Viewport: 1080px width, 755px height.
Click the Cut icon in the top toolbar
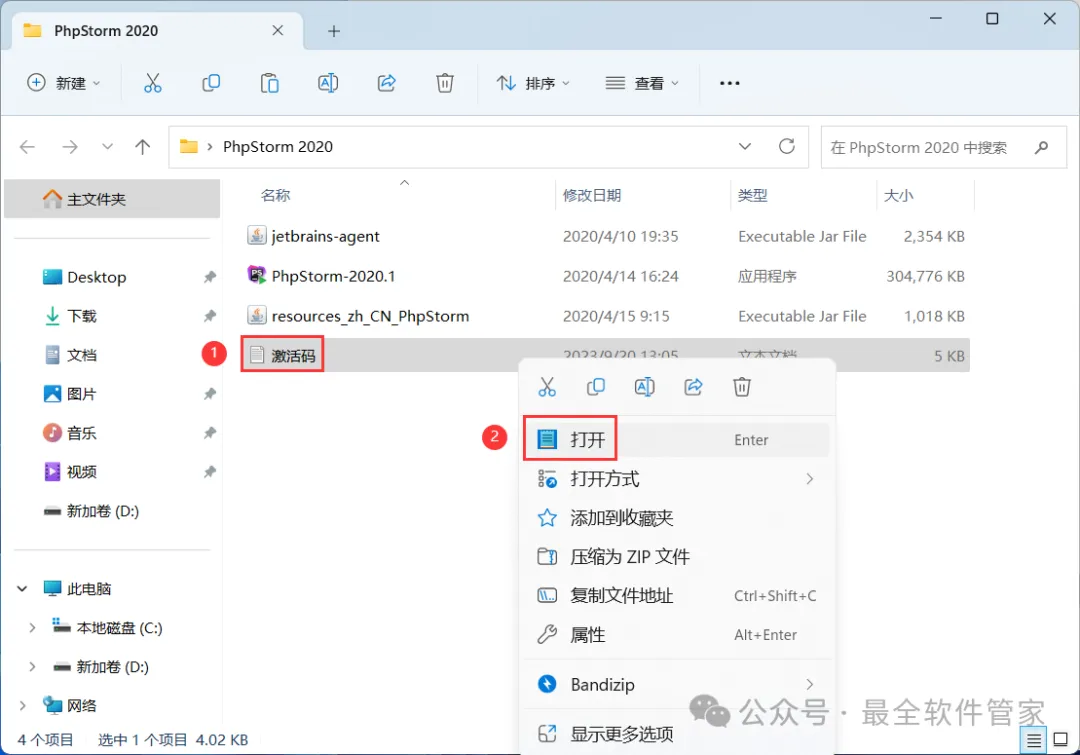(152, 83)
